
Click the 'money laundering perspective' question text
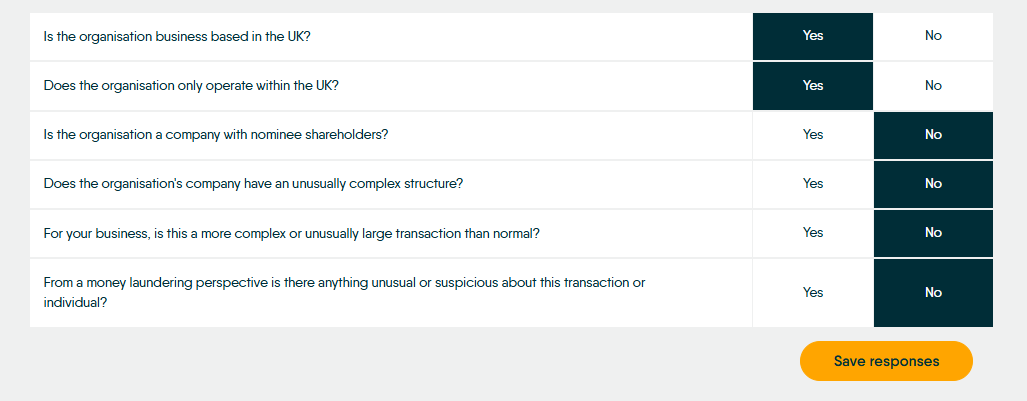(x=345, y=293)
